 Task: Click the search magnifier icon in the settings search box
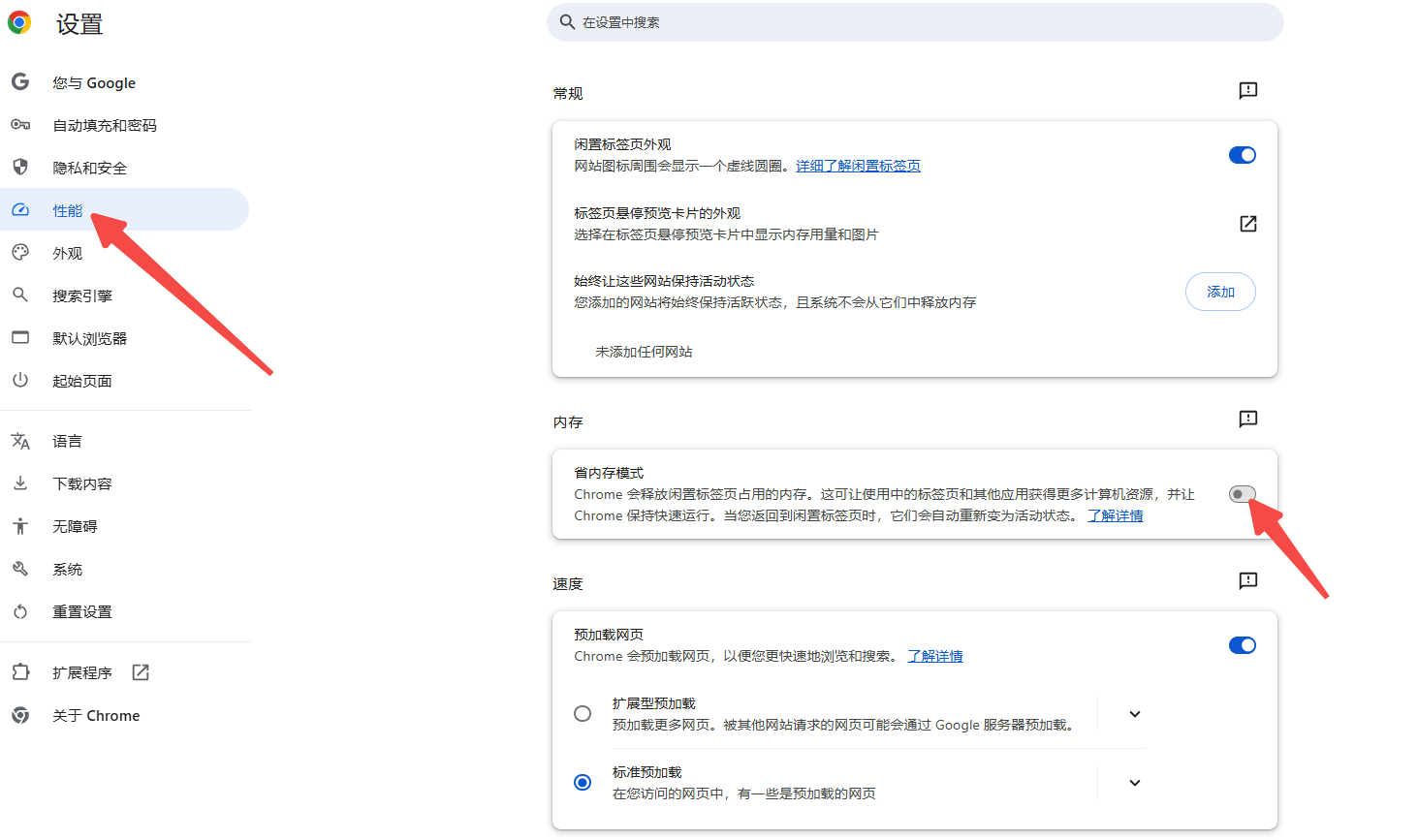(x=568, y=21)
